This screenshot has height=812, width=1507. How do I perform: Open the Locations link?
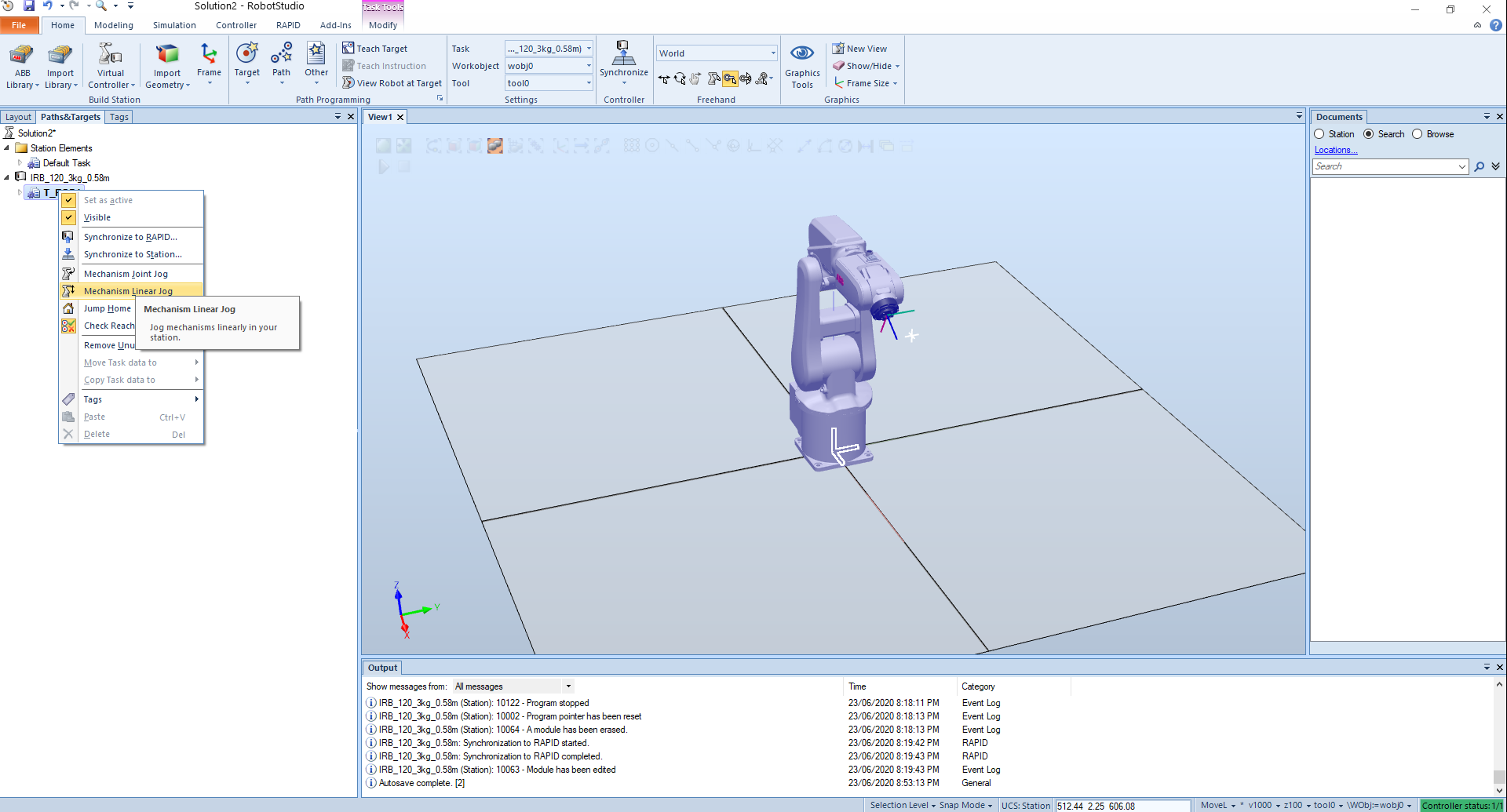(1335, 150)
